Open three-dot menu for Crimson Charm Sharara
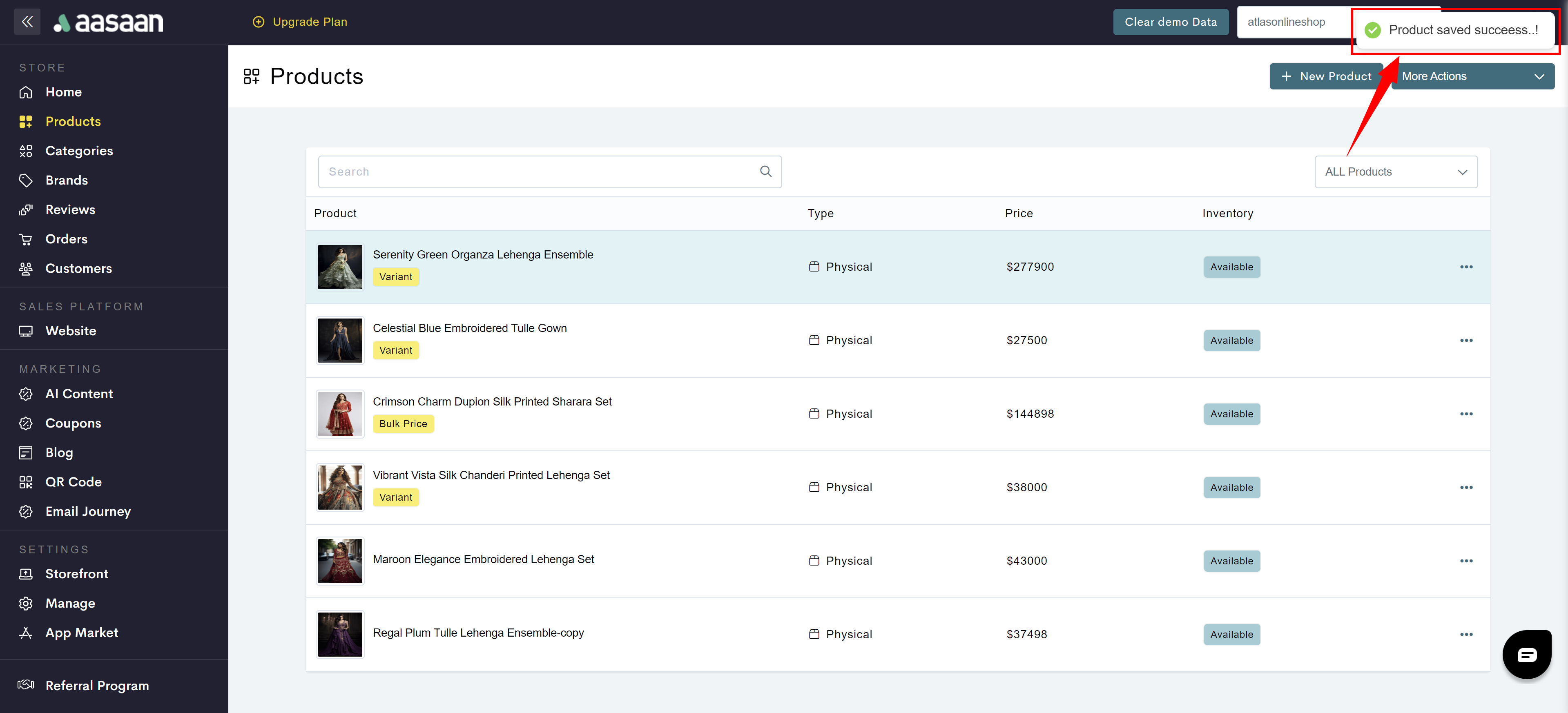1568x713 pixels. coord(1466,414)
